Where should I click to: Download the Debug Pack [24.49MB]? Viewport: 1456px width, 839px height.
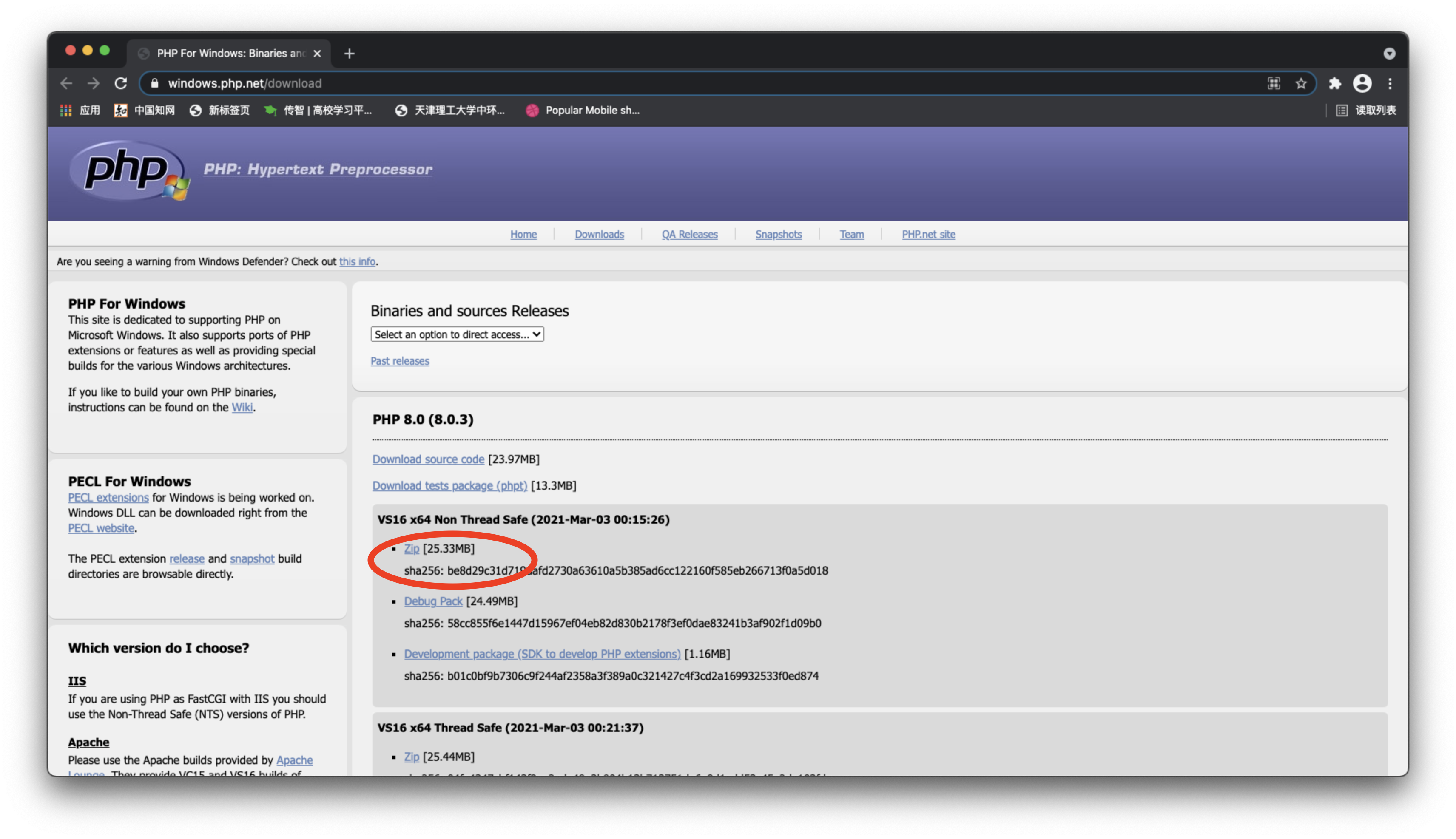point(433,601)
